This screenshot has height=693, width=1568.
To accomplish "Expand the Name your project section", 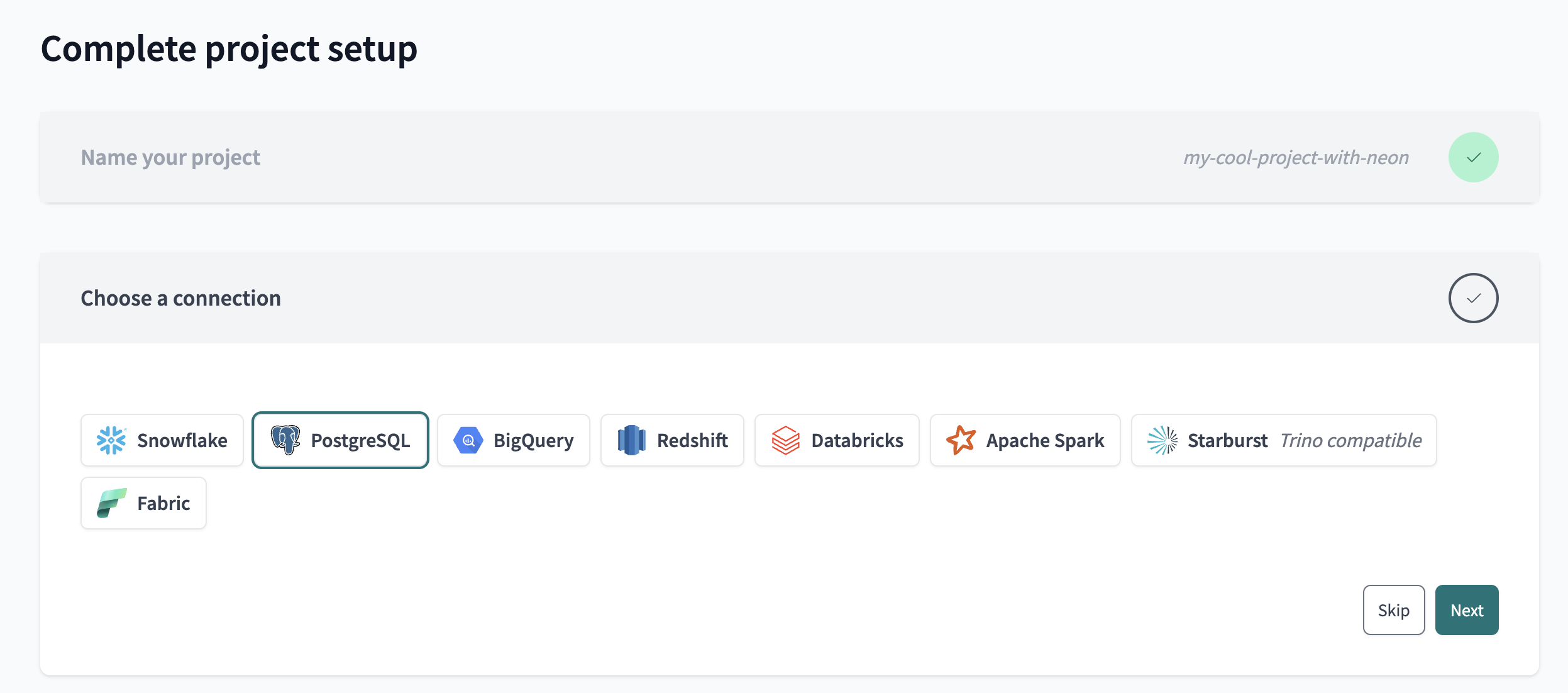I will tap(170, 157).
